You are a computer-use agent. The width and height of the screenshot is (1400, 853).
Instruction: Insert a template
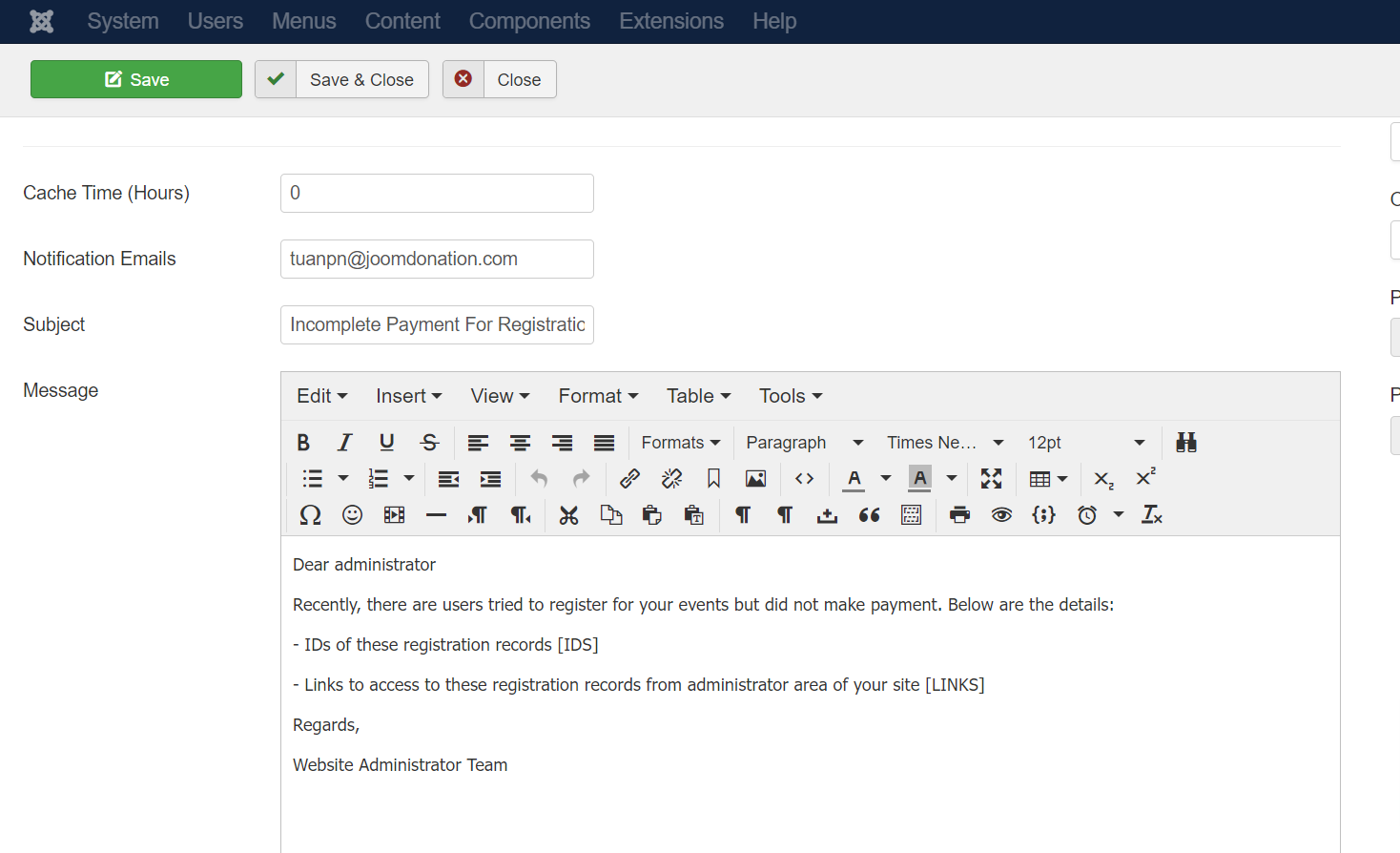pyautogui.click(x=911, y=515)
